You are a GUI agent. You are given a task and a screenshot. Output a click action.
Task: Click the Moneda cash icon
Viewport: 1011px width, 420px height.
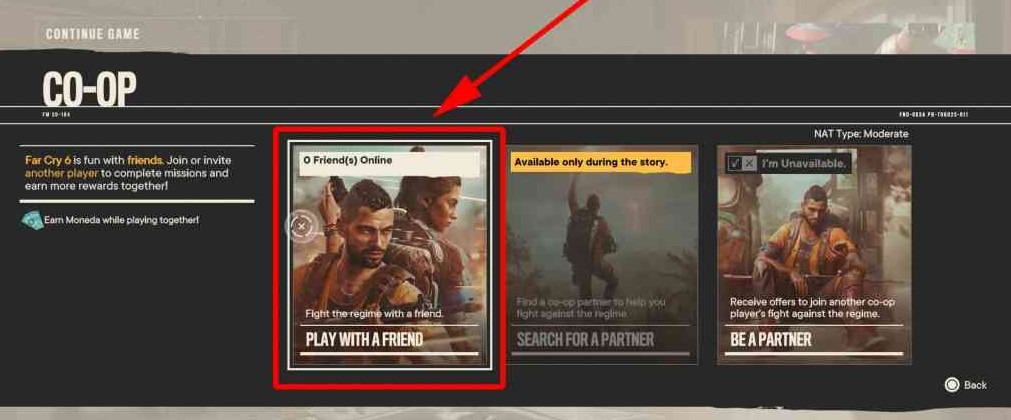(32, 220)
